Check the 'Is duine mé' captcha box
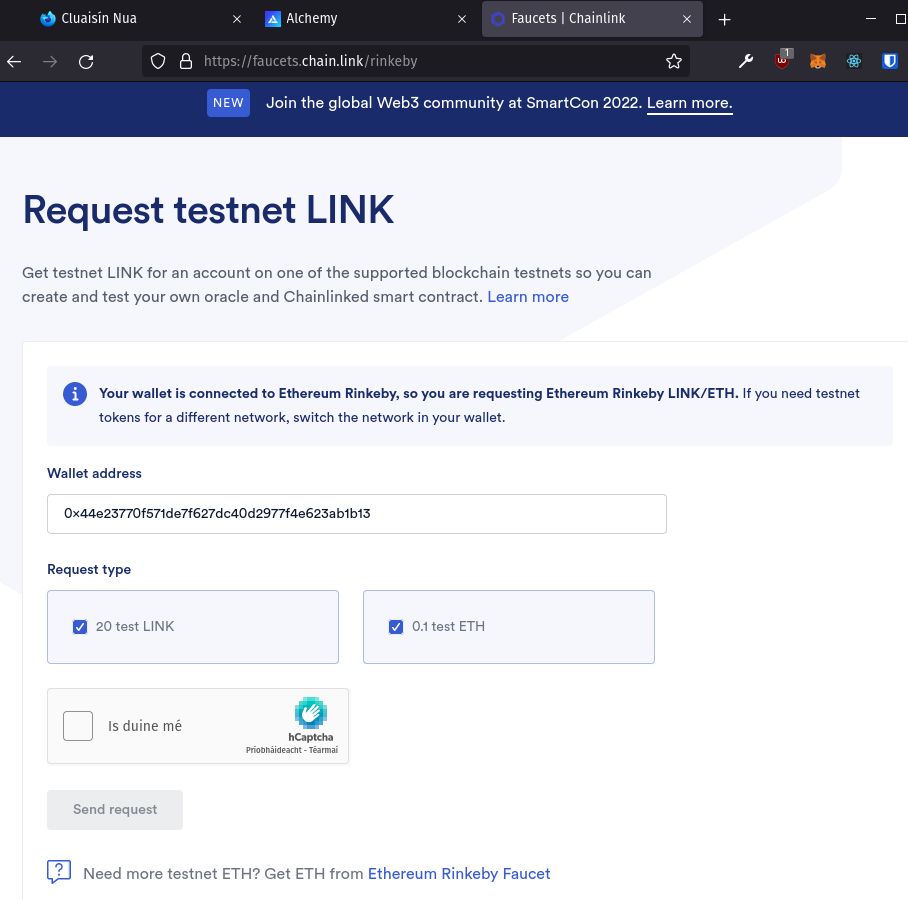The height and width of the screenshot is (900, 908). tap(78, 726)
